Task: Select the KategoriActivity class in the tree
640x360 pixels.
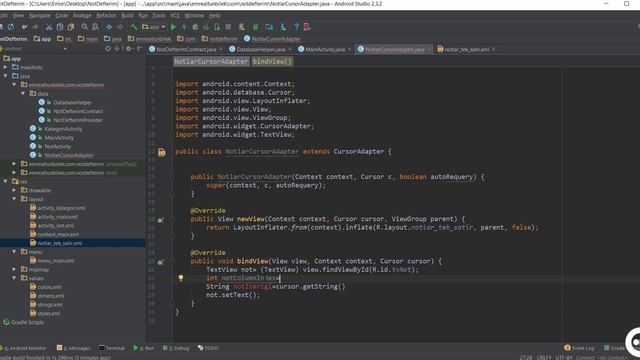Action: point(63,129)
